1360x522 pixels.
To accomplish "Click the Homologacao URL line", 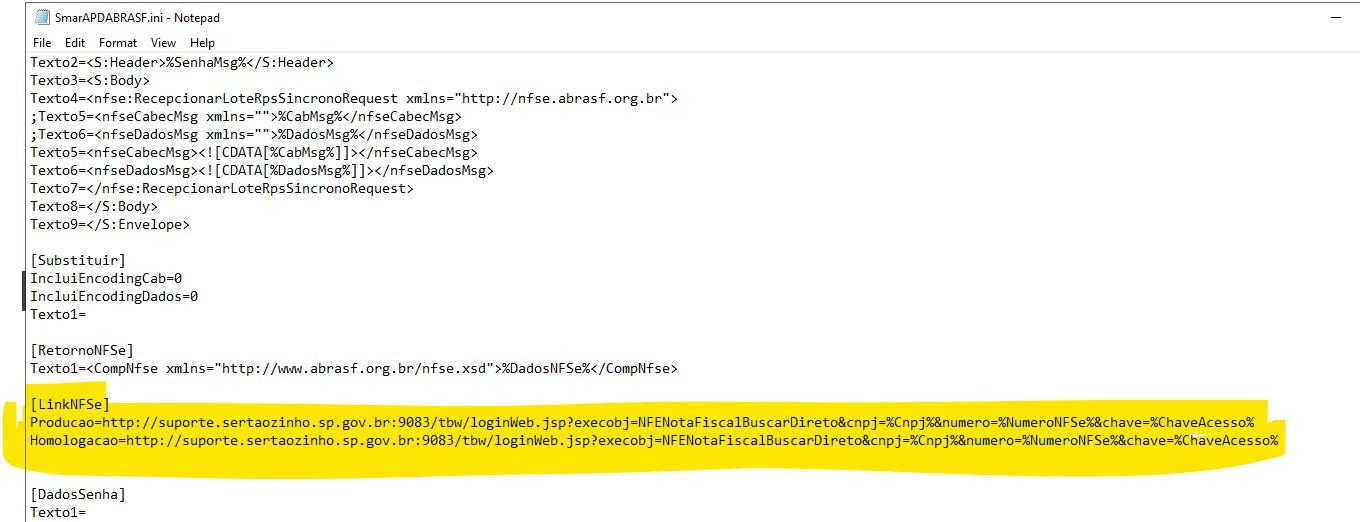I will (x=654, y=440).
